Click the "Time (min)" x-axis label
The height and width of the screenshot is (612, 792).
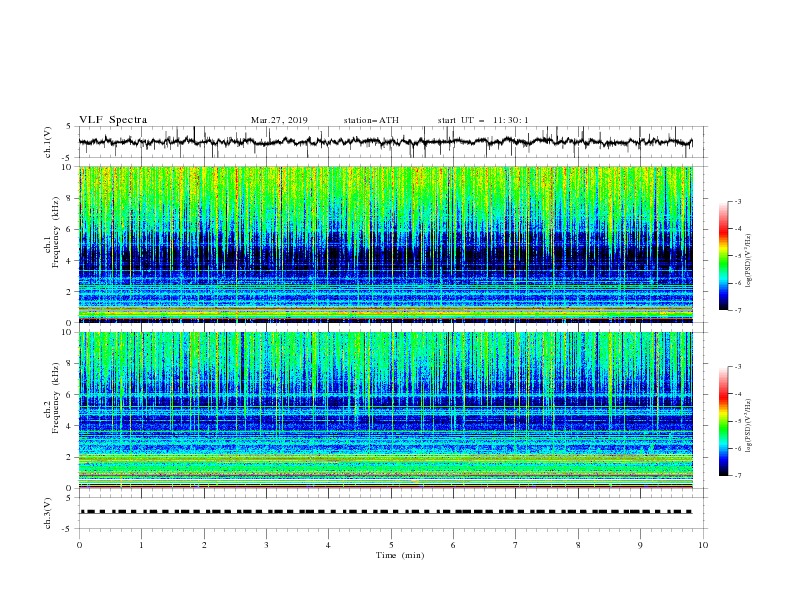pos(400,555)
